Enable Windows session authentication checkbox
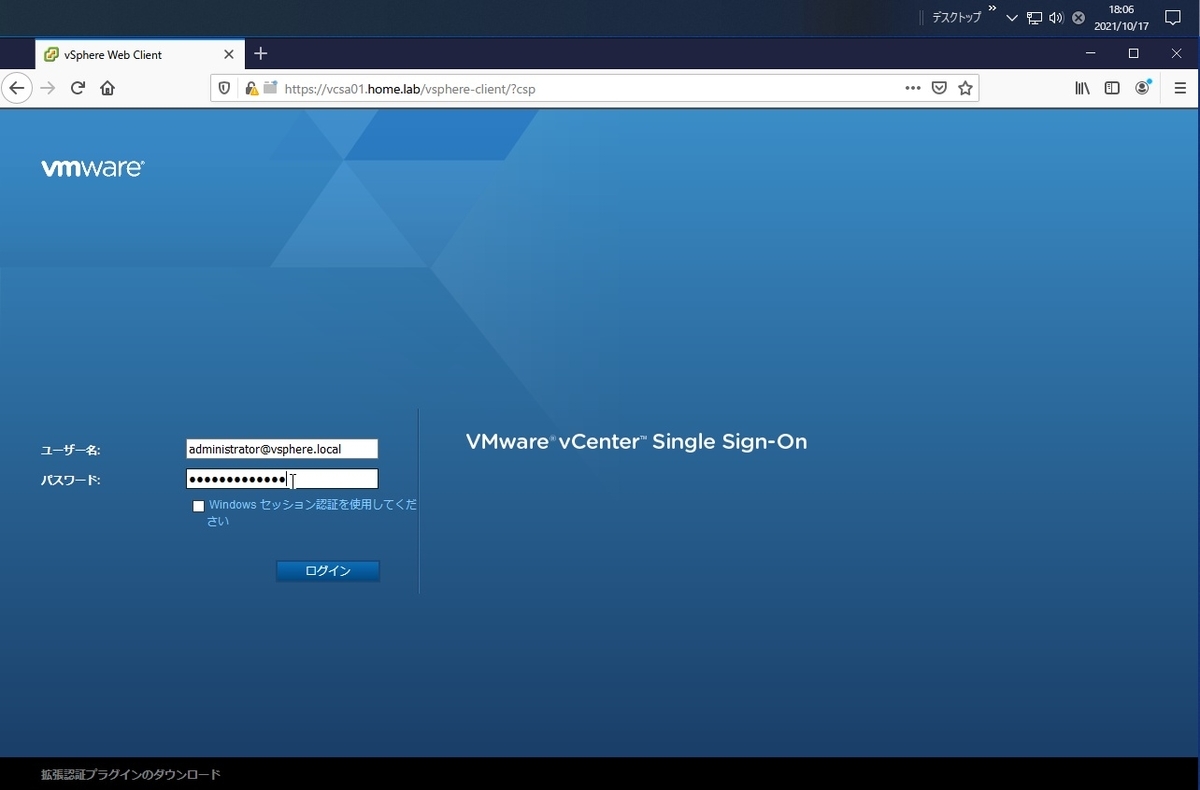The height and width of the screenshot is (790, 1200). (x=198, y=506)
